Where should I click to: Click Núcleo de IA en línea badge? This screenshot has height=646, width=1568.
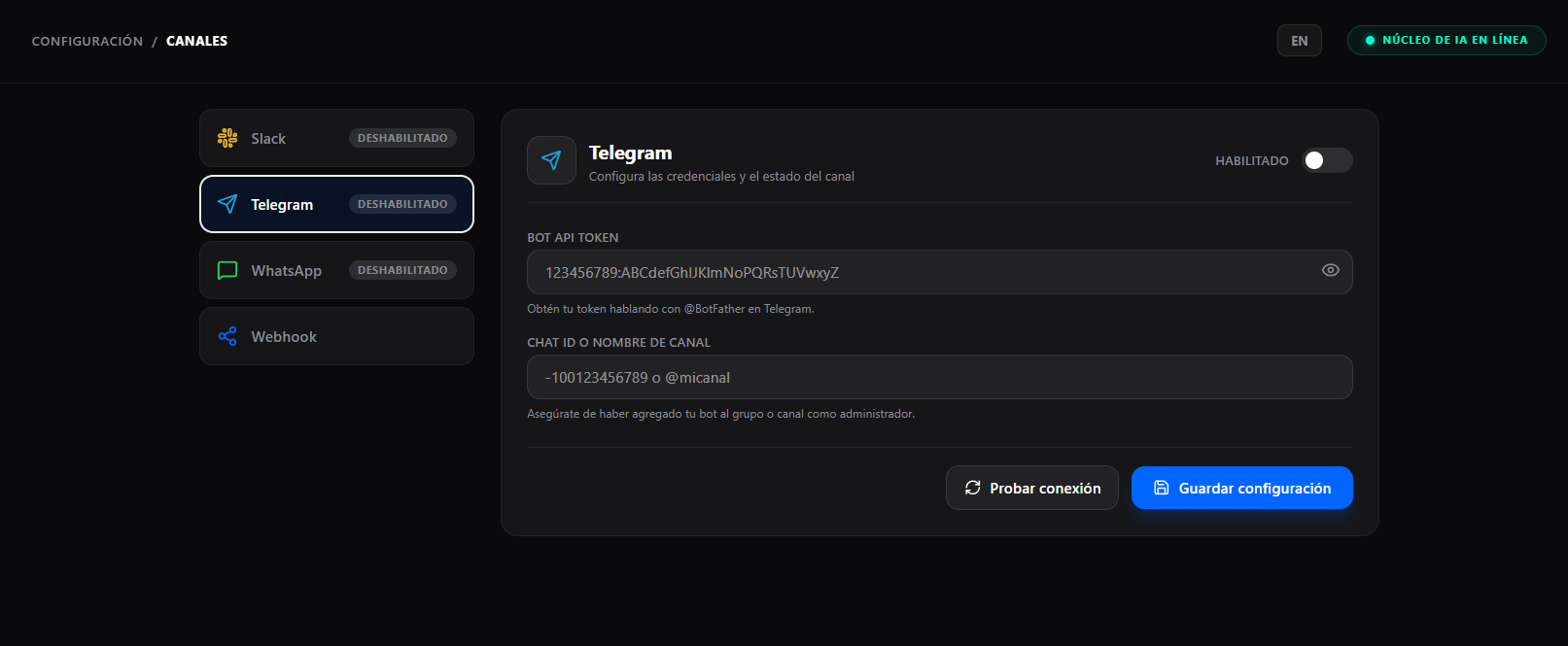click(x=1446, y=41)
